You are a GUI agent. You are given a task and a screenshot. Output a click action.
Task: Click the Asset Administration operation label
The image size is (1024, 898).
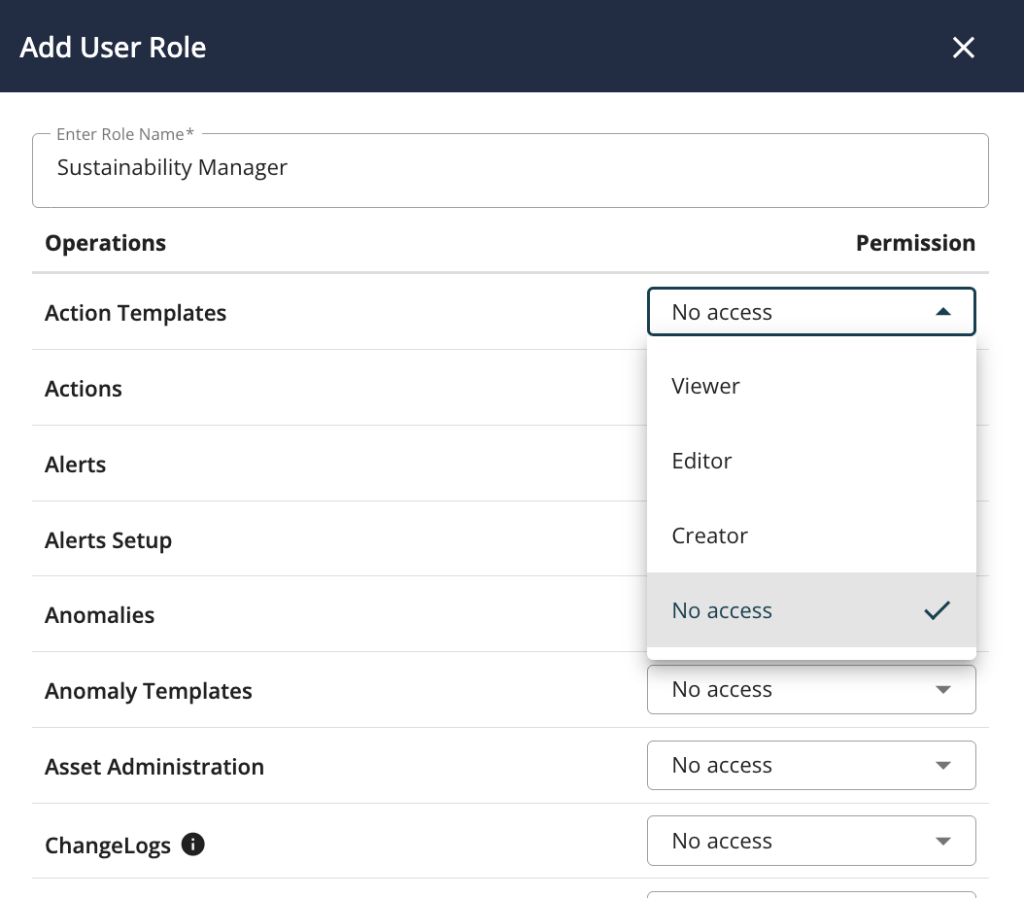click(x=154, y=767)
